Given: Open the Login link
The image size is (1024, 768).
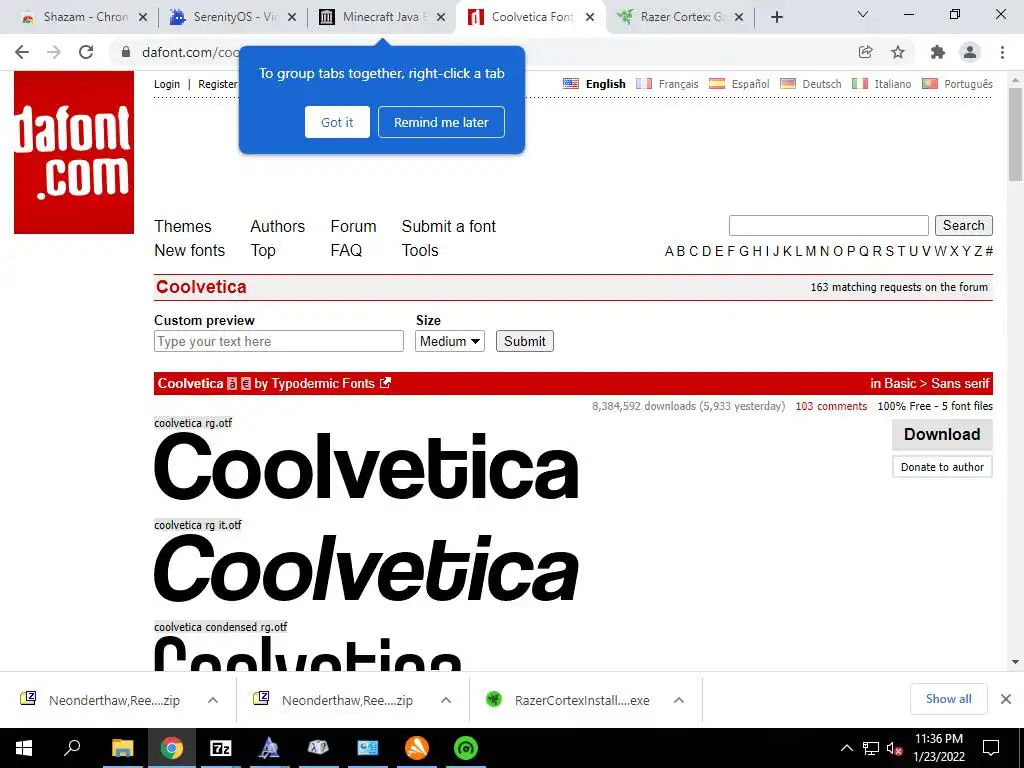Looking at the screenshot, I should [x=167, y=84].
